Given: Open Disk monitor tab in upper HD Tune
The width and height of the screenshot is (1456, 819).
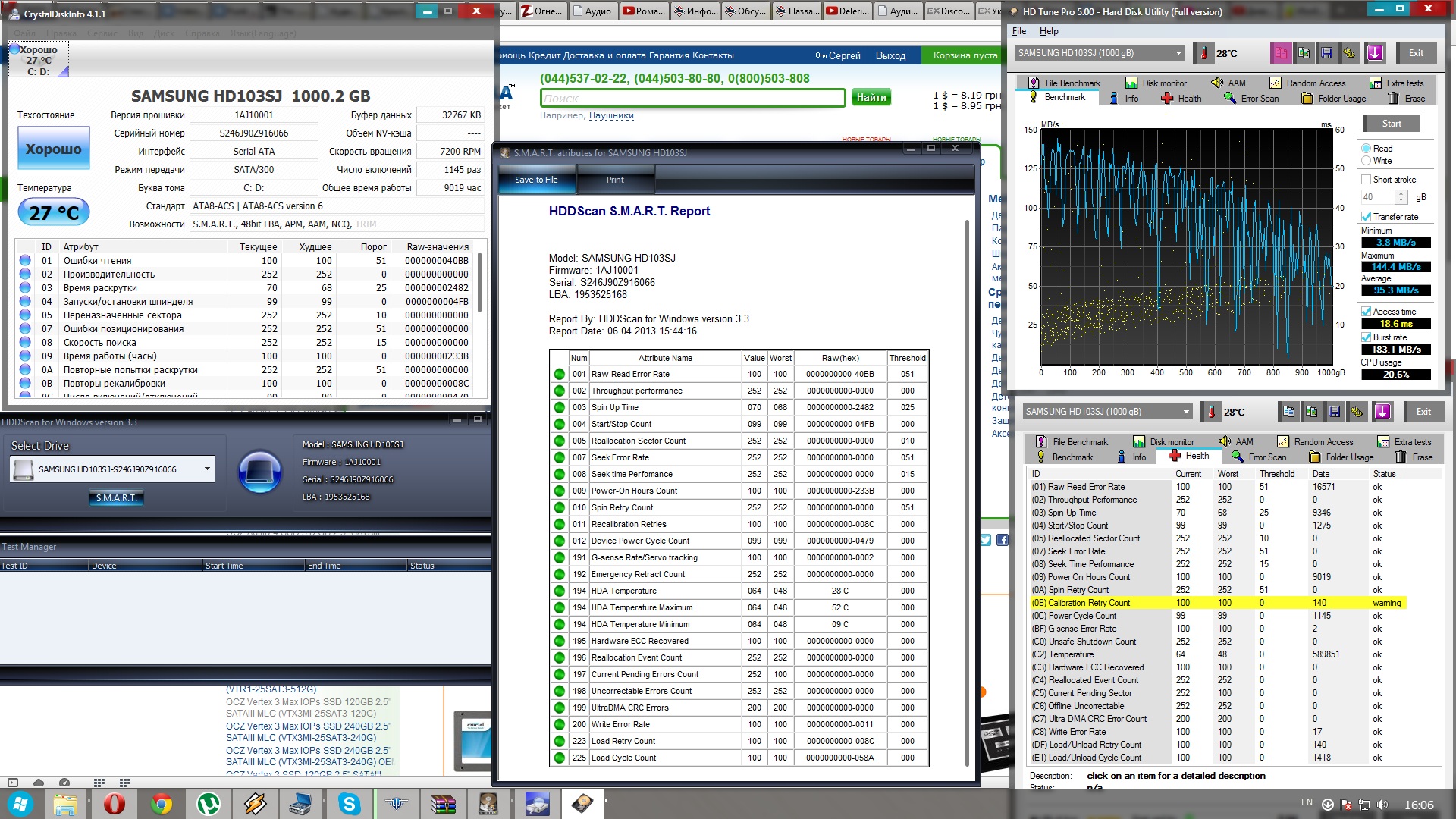Looking at the screenshot, I should tap(1156, 83).
